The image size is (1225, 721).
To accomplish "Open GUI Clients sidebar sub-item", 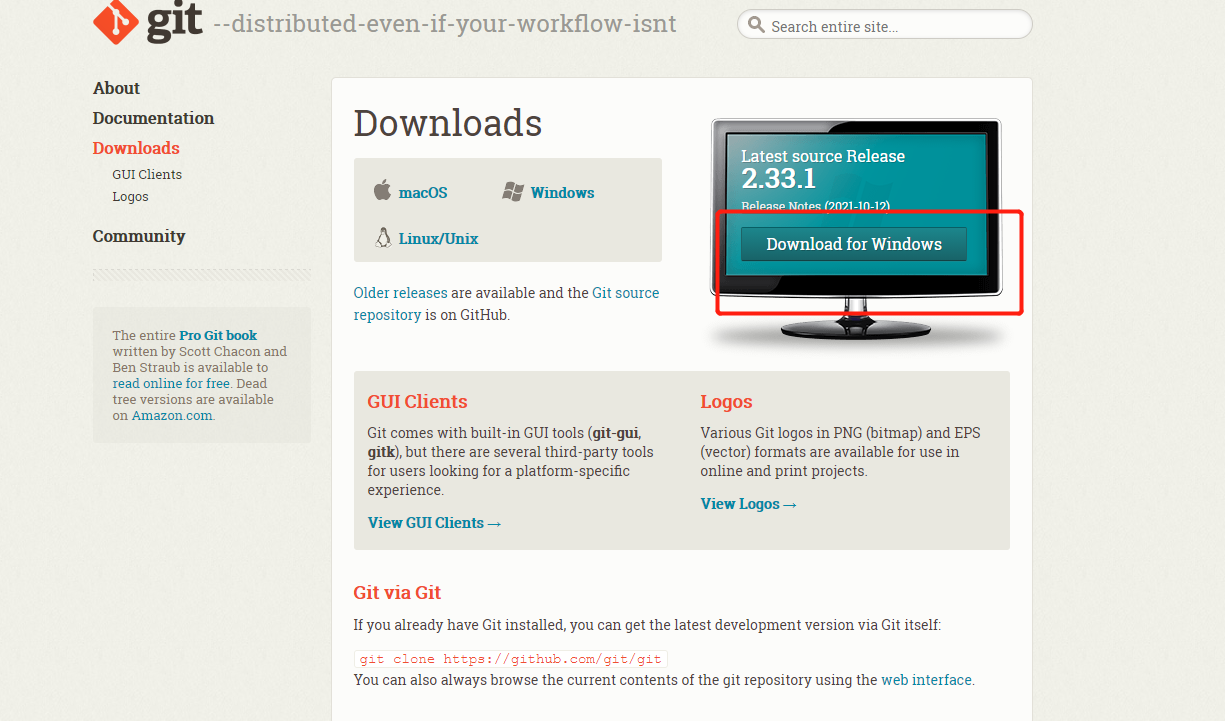I will [x=147, y=174].
